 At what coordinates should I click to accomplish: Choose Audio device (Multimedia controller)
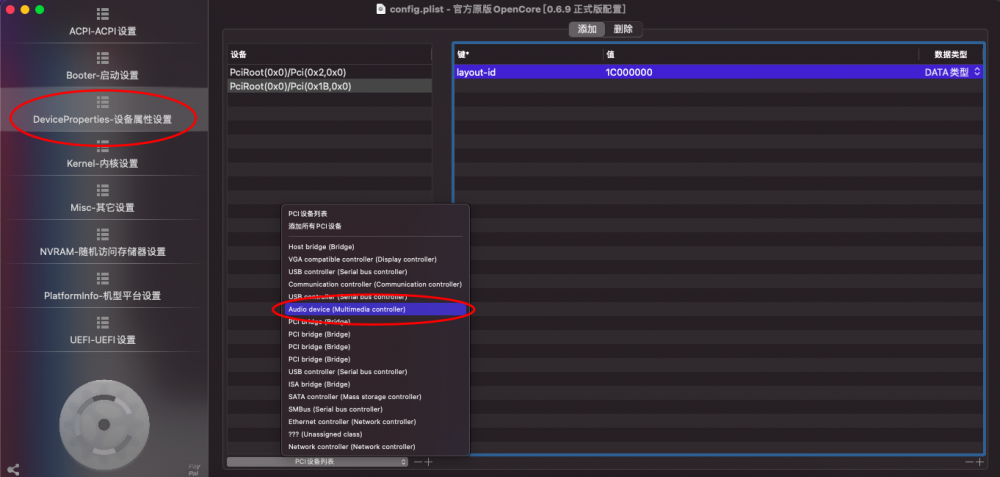point(375,309)
